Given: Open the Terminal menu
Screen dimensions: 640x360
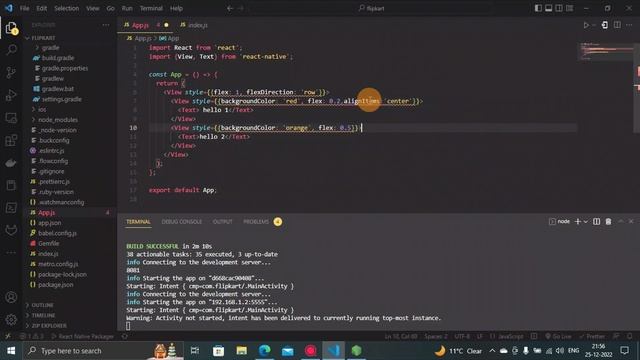Looking at the screenshot, I should [x=151, y=8].
